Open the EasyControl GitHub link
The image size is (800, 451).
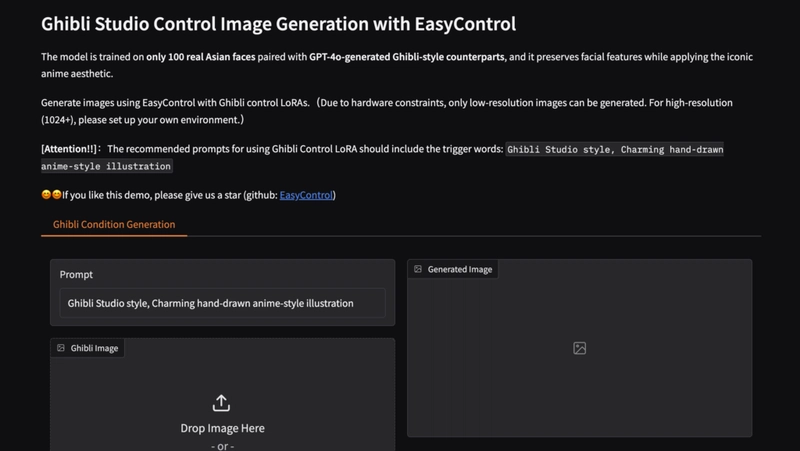click(x=306, y=195)
